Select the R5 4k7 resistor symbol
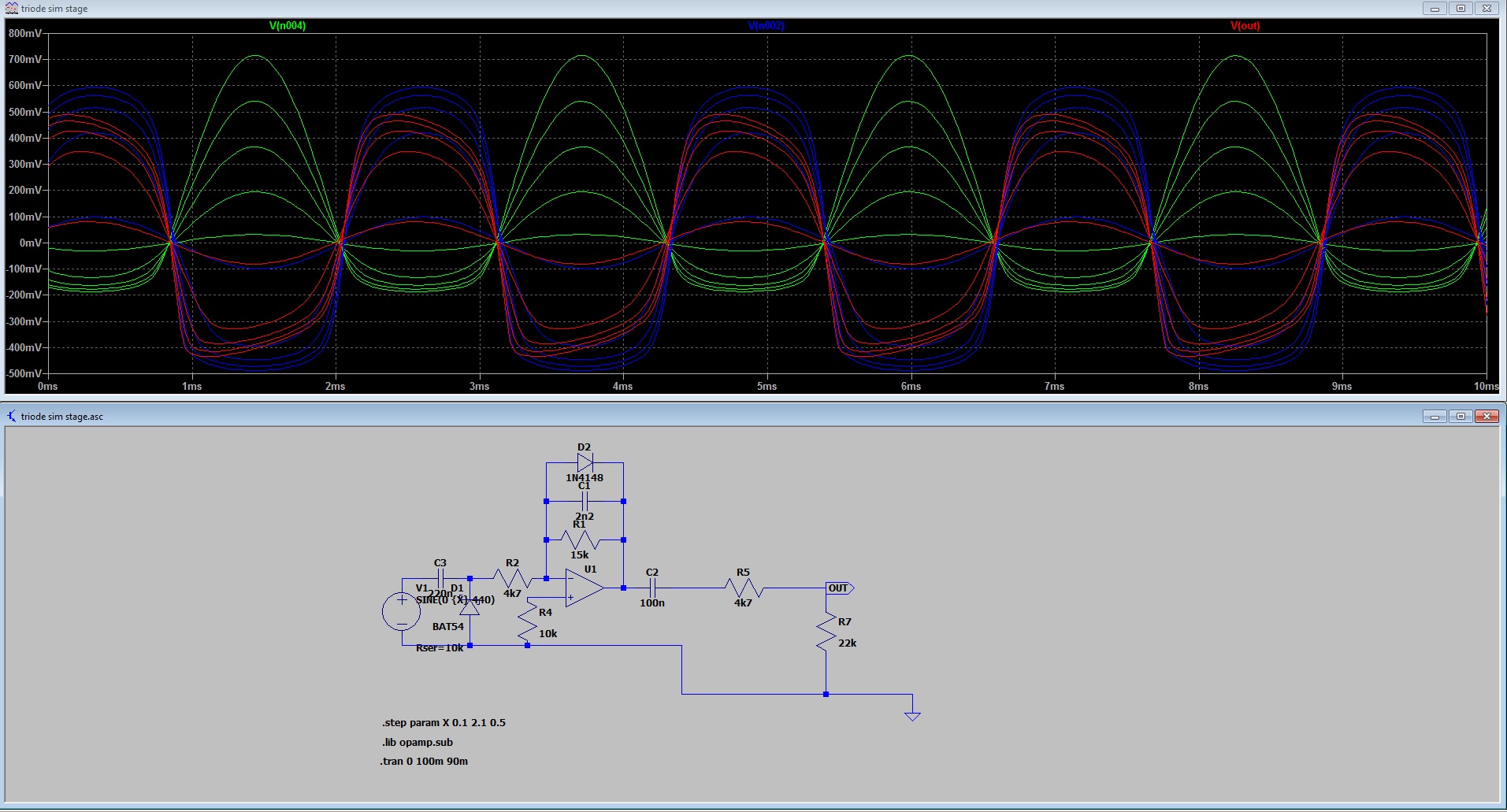Viewport: 1507px width, 812px height. [744, 588]
